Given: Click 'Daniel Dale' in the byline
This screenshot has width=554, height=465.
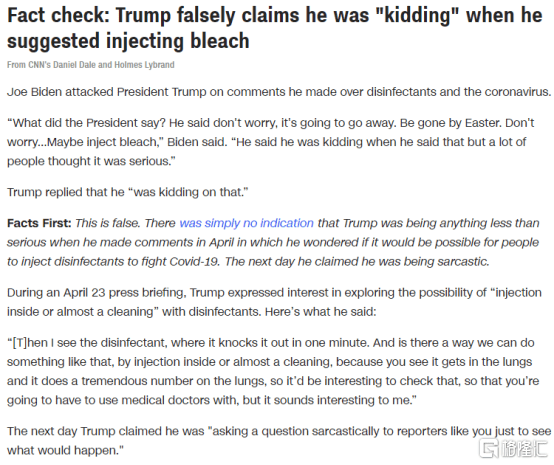Looking at the screenshot, I should (75, 65).
